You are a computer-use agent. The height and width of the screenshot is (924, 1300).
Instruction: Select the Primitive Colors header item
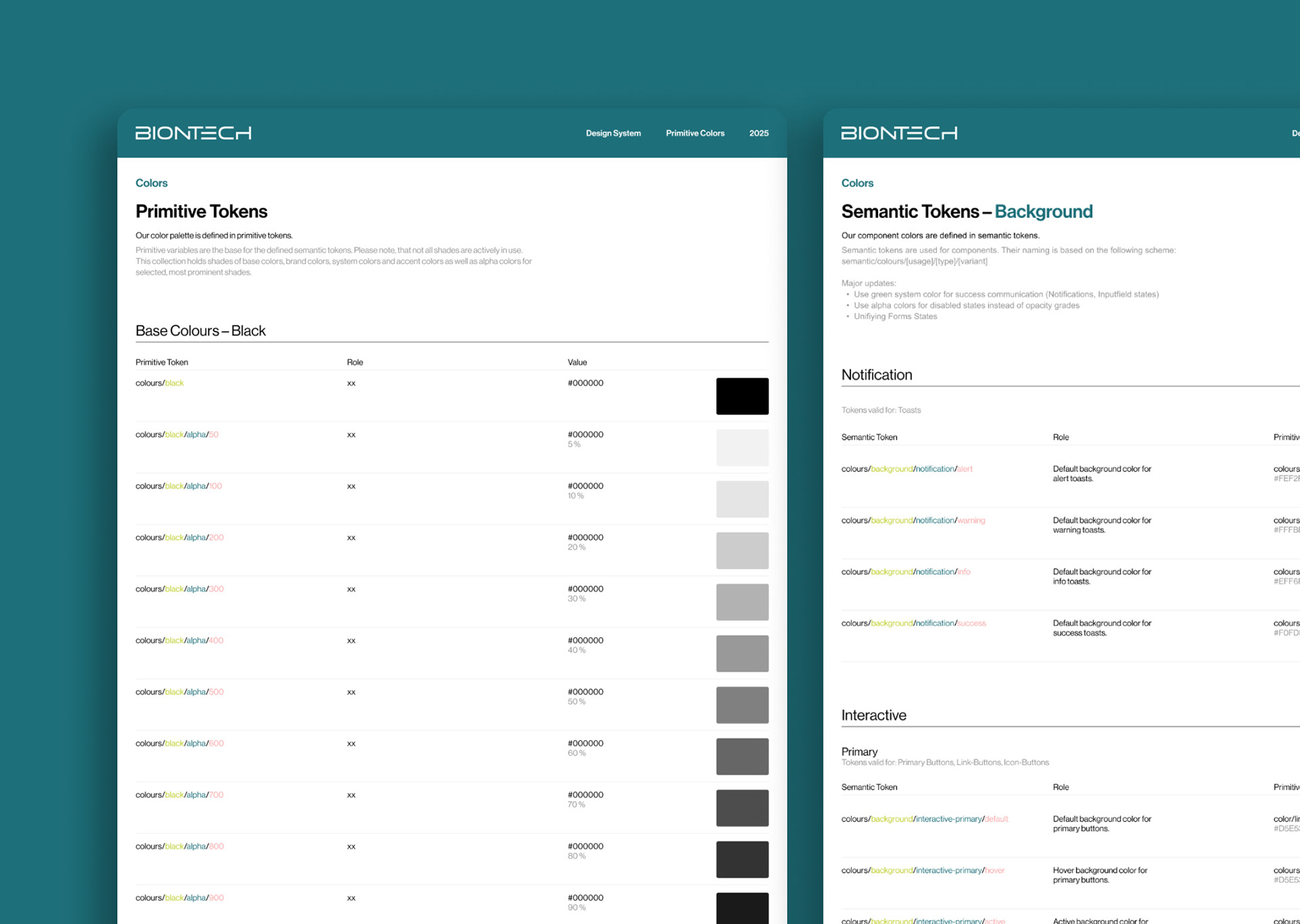(695, 133)
